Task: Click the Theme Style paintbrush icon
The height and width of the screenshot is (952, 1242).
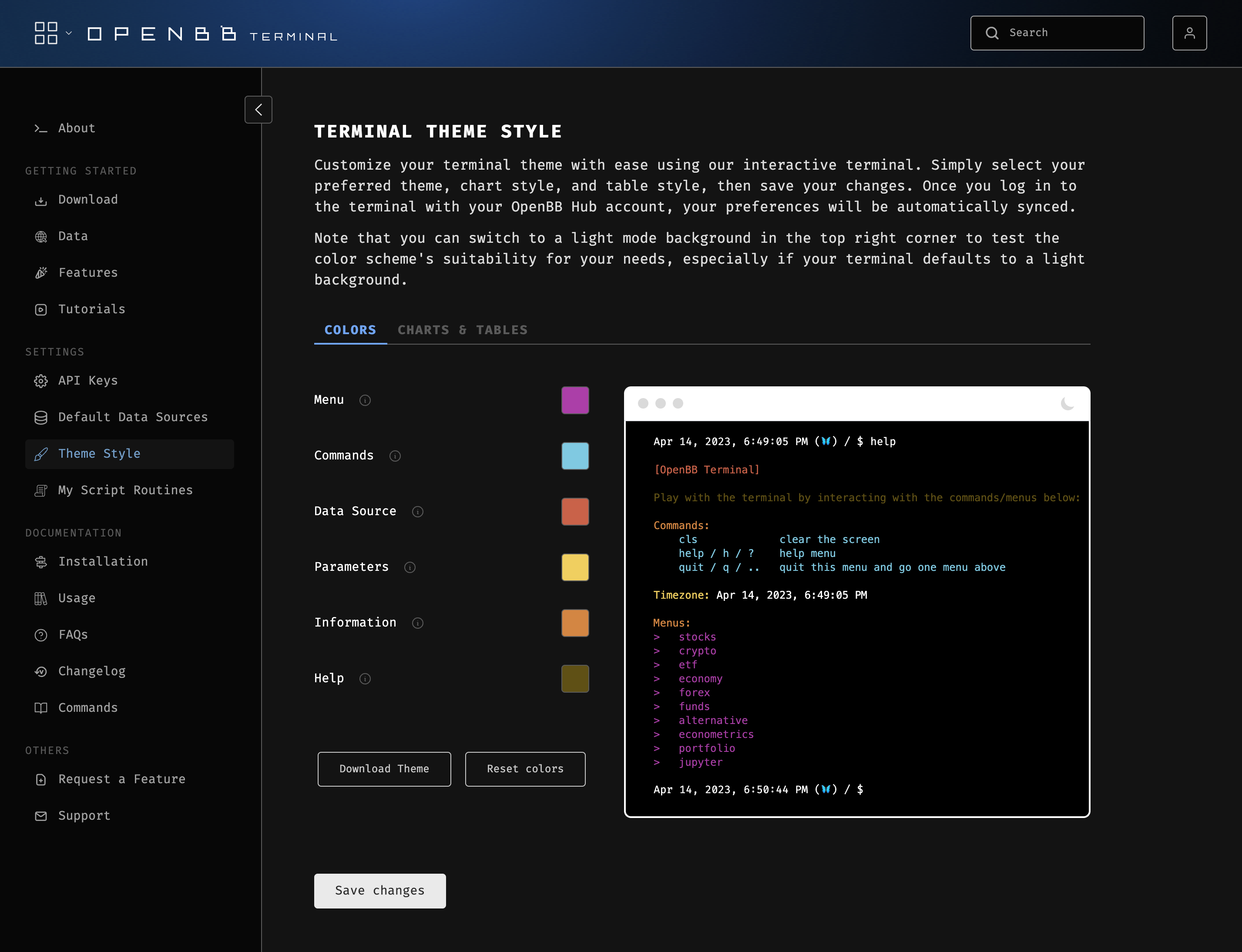Action: [41, 454]
